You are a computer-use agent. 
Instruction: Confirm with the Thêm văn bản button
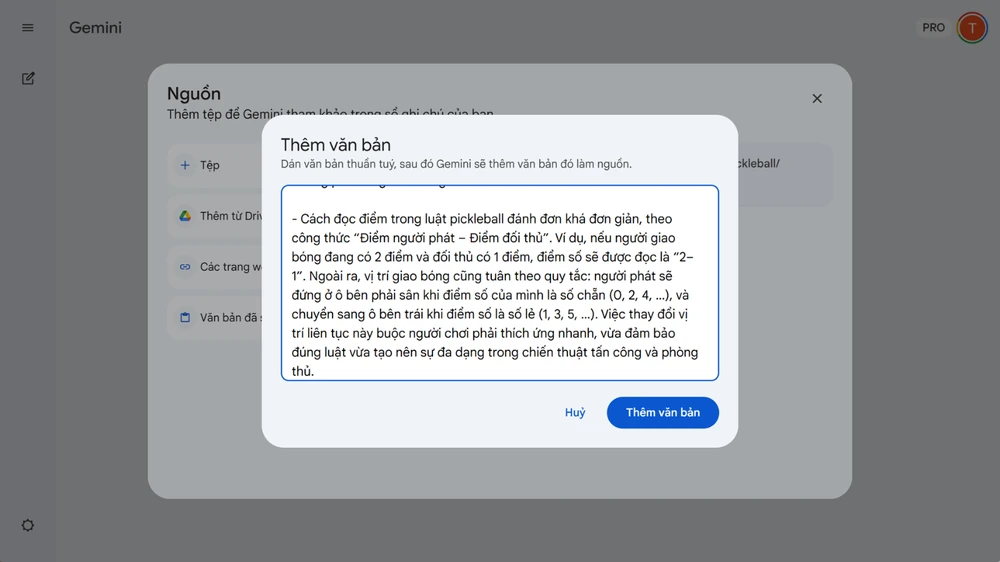(x=662, y=413)
